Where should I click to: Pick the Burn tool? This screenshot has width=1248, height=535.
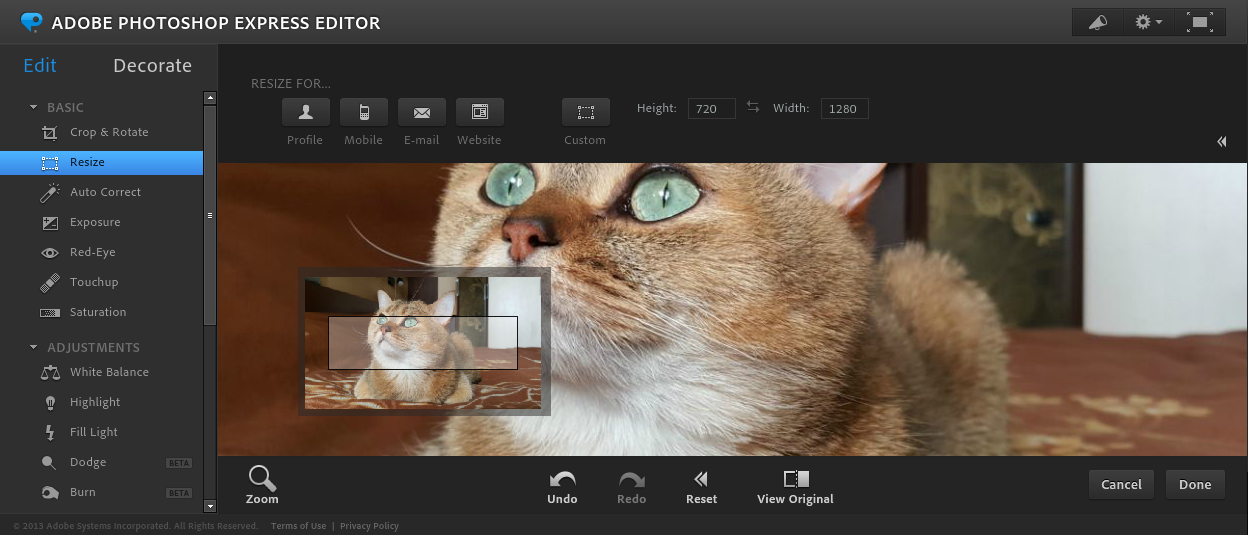pos(101,492)
